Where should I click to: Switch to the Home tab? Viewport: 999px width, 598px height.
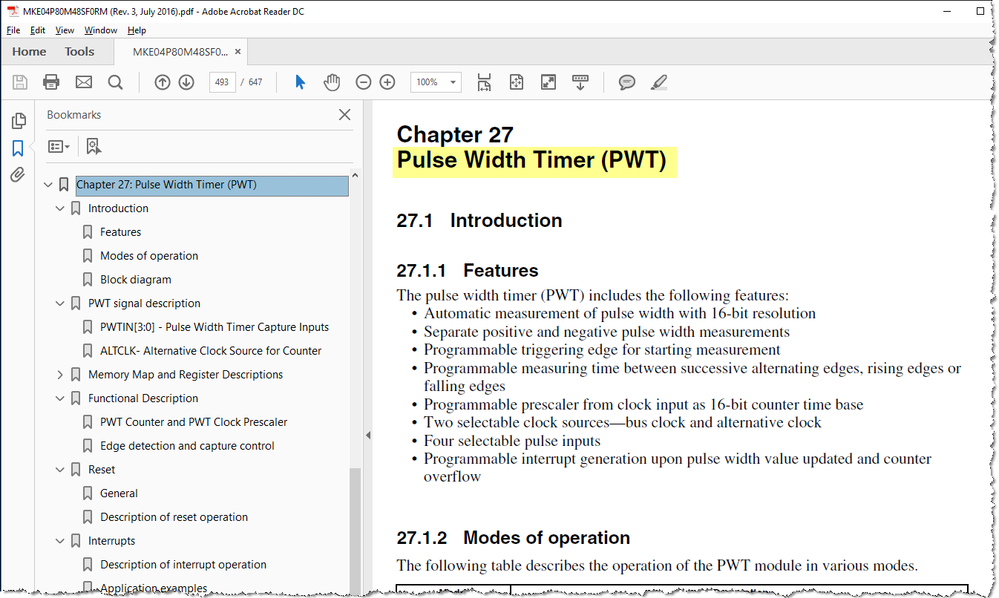[x=29, y=52]
